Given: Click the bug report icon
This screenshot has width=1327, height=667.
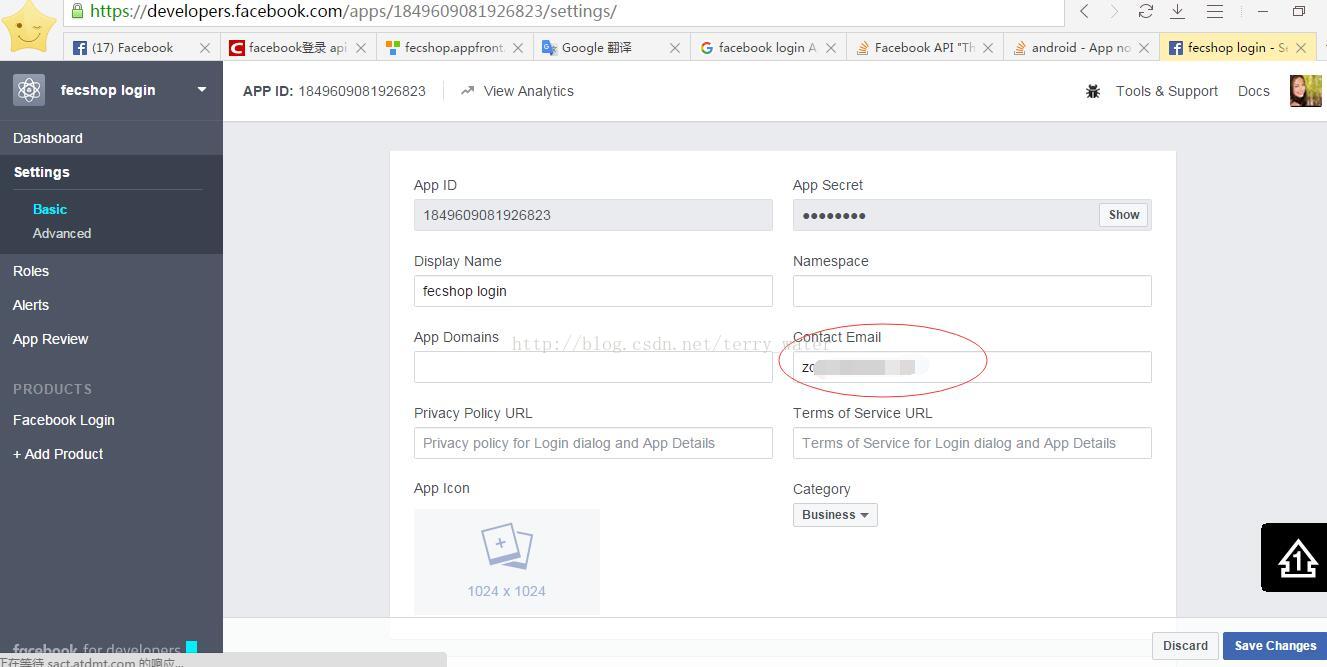Looking at the screenshot, I should 1093,91.
